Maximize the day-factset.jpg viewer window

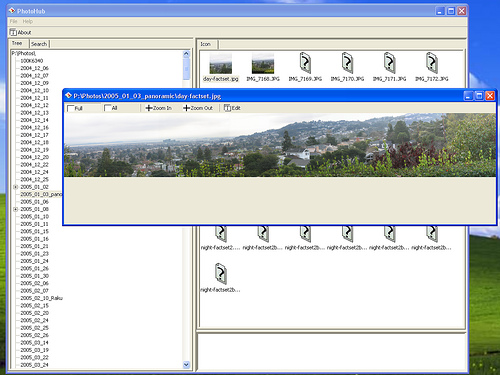[x=479, y=96]
